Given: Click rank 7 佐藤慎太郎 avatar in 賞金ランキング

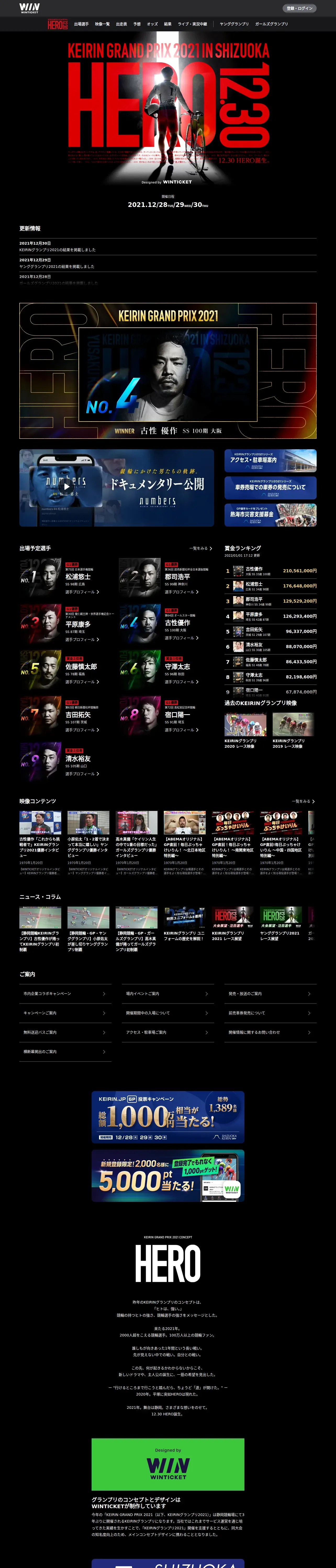Looking at the screenshot, I should [238, 662].
